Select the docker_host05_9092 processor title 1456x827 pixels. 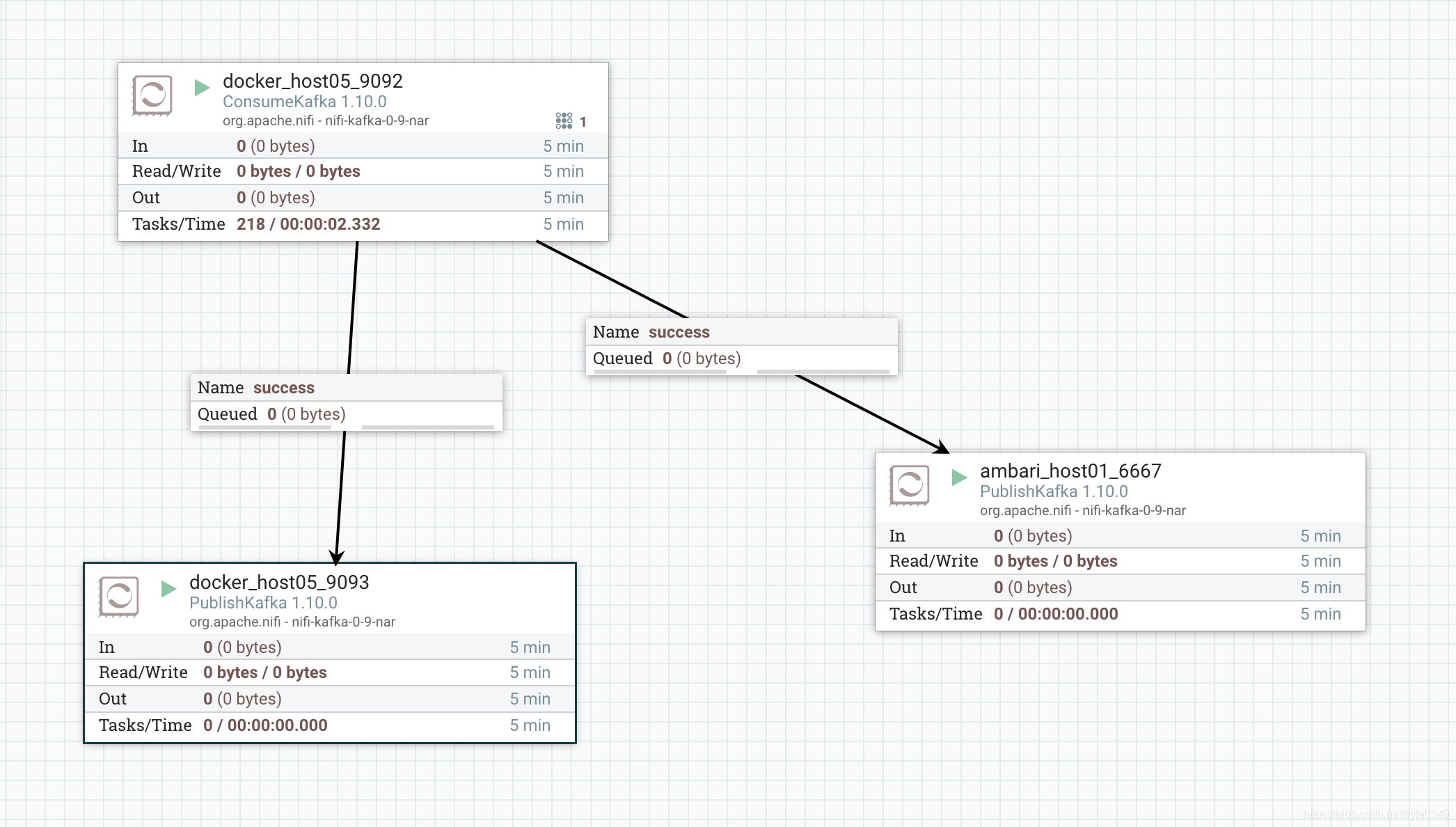312,81
